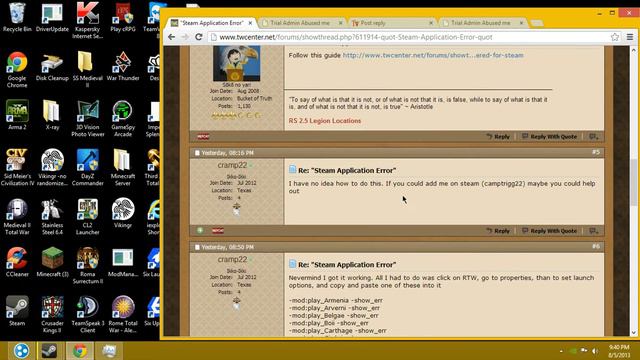Image resolution: width=640 pixels, height=360 pixels.
Task: Launch War Thunder desktop icon
Action: (122, 66)
